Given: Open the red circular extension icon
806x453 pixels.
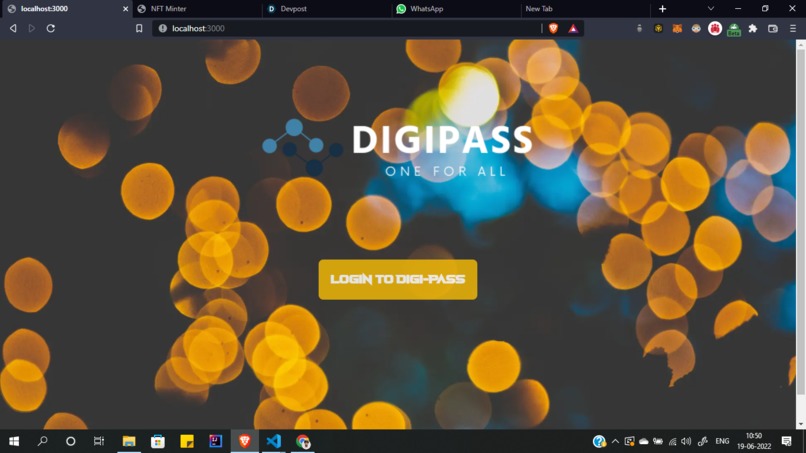Looking at the screenshot, I should pos(715,29).
